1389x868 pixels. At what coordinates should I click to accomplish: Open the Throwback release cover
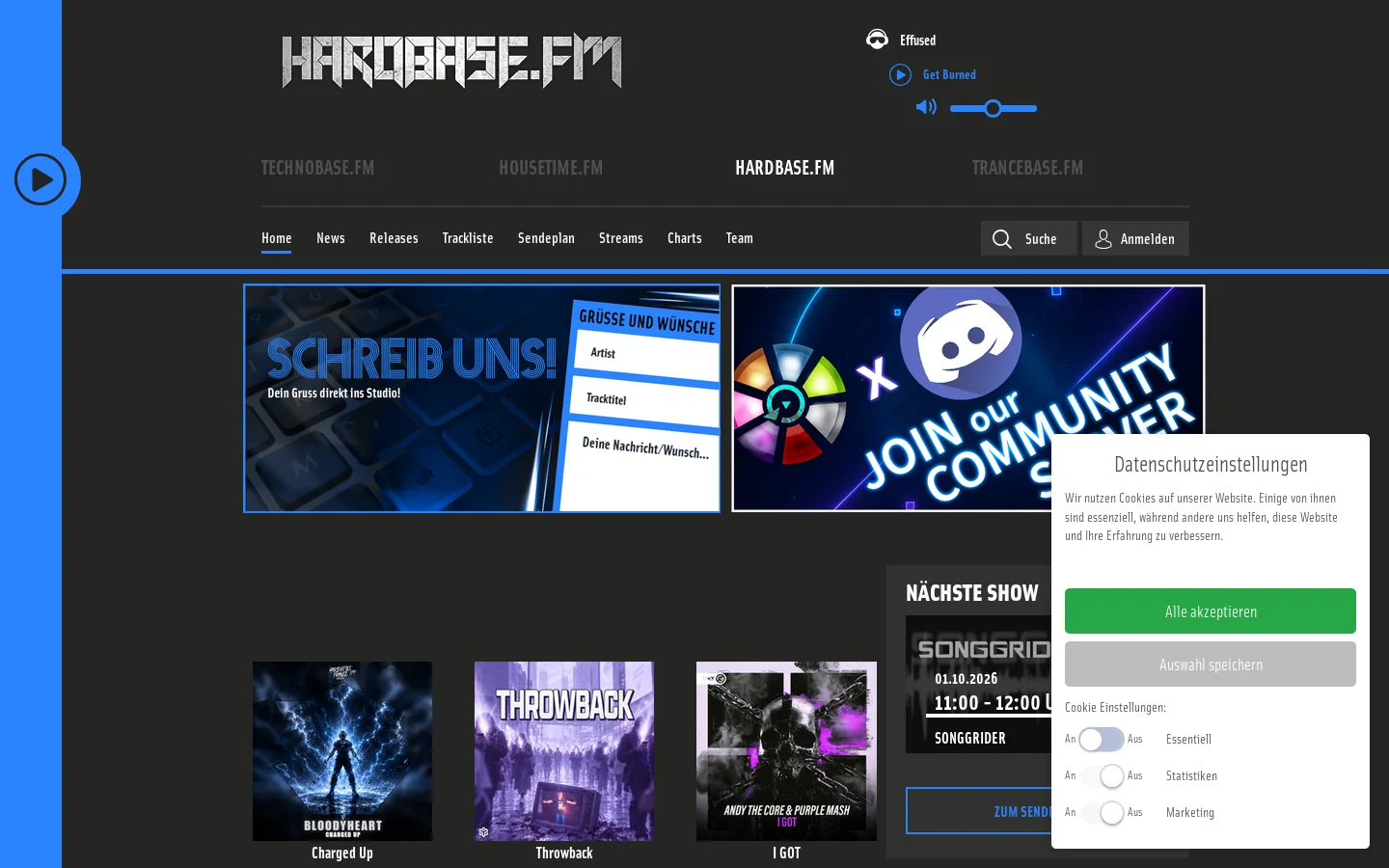[x=564, y=751]
